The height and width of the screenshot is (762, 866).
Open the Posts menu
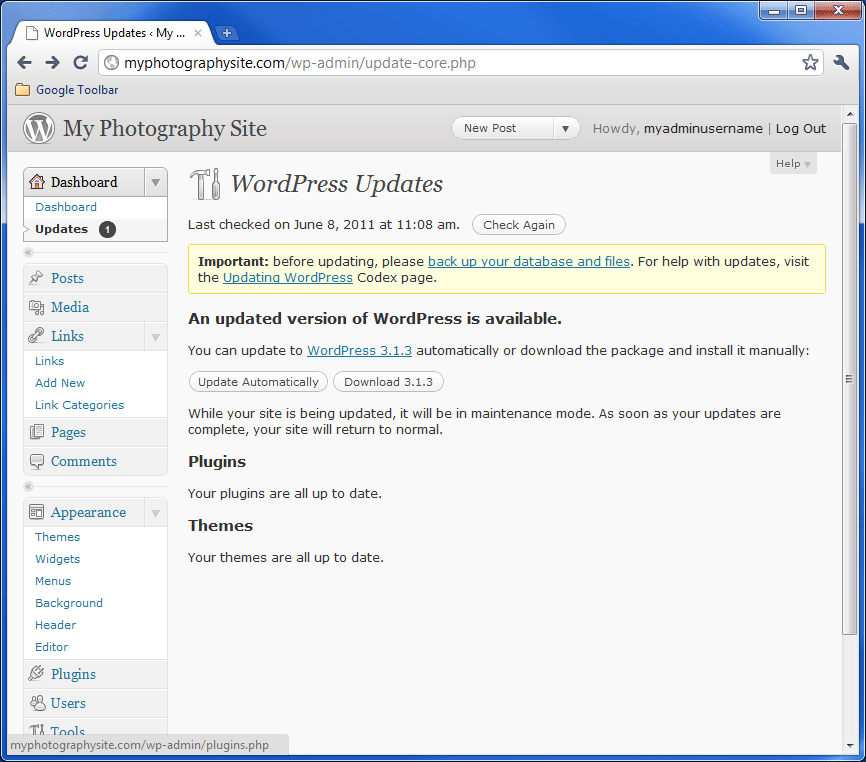(x=67, y=278)
